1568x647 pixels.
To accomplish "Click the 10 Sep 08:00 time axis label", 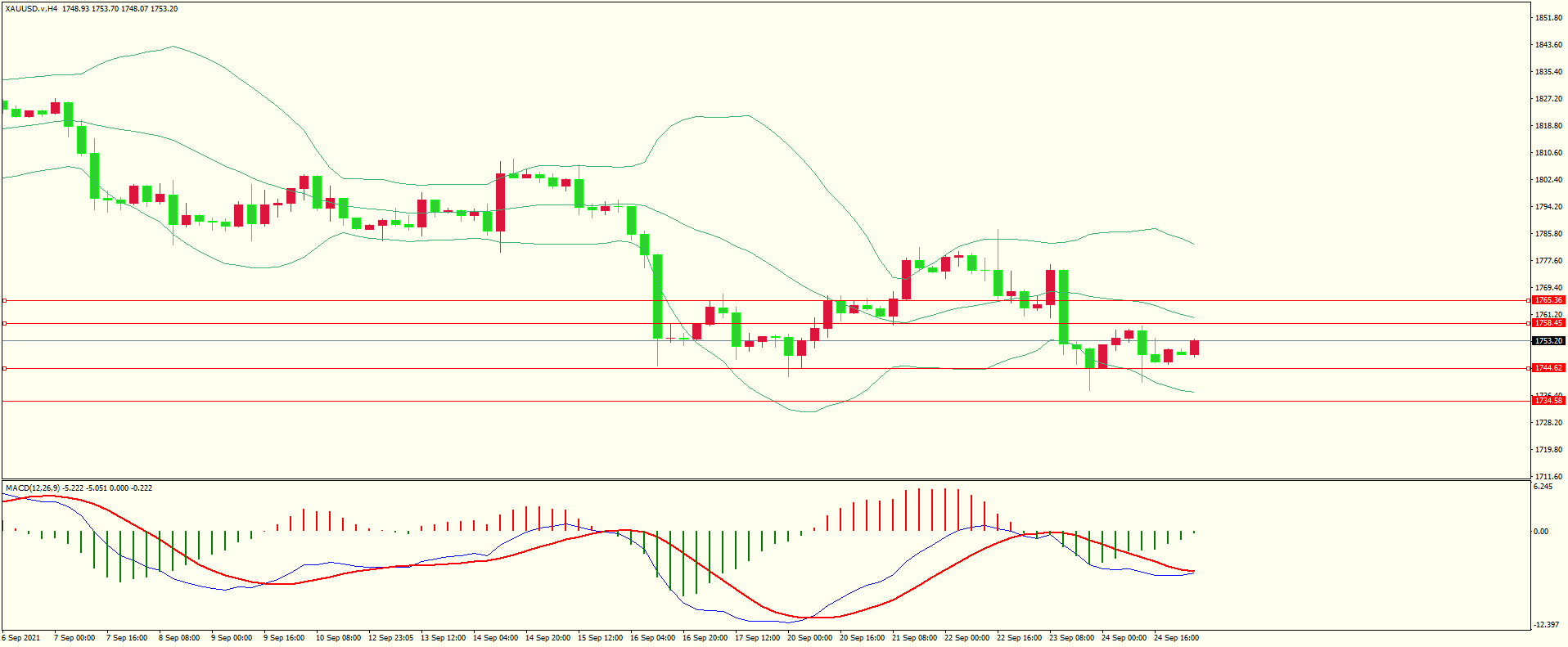I will pos(338,637).
